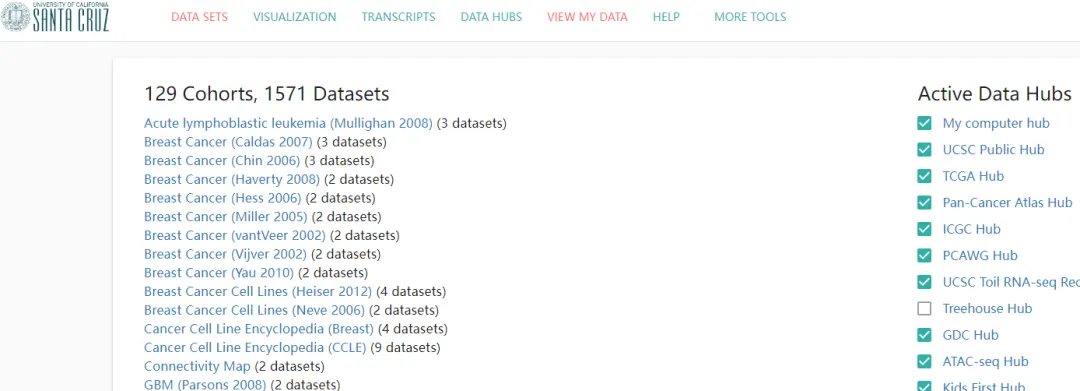Open GBM (Parsons 2008) cohort
1080x391 pixels.
[x=205, y=384]
